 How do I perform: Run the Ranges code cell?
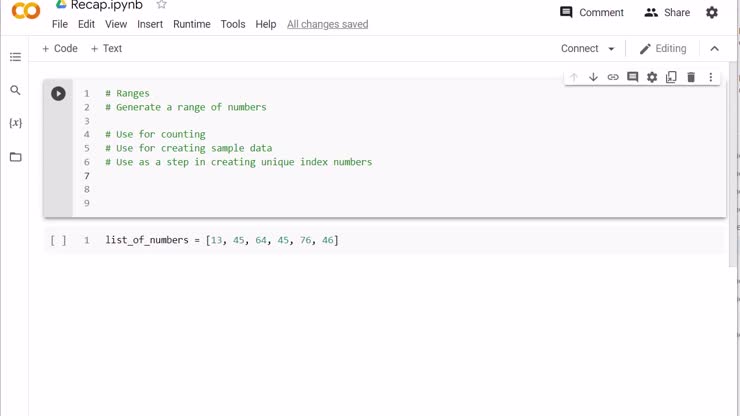point(58,93)
